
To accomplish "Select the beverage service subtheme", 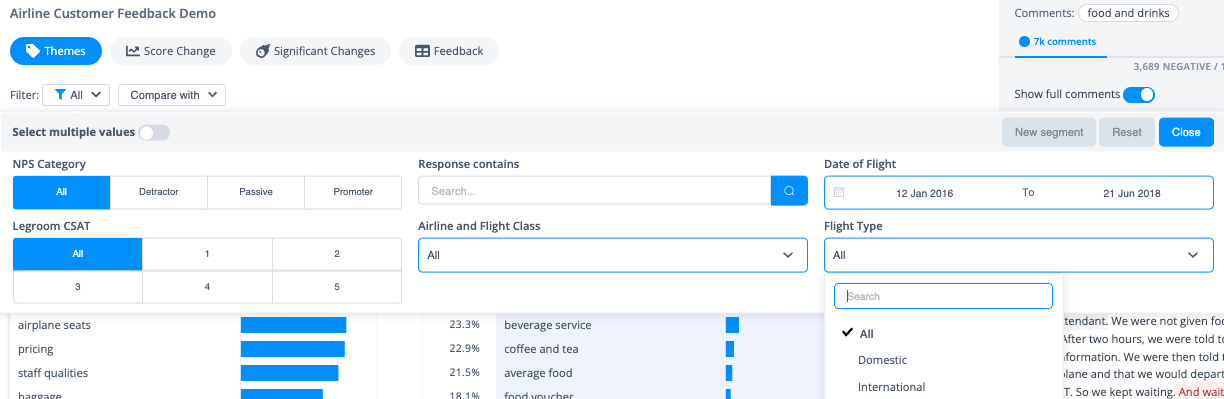I will coord(547,325).
